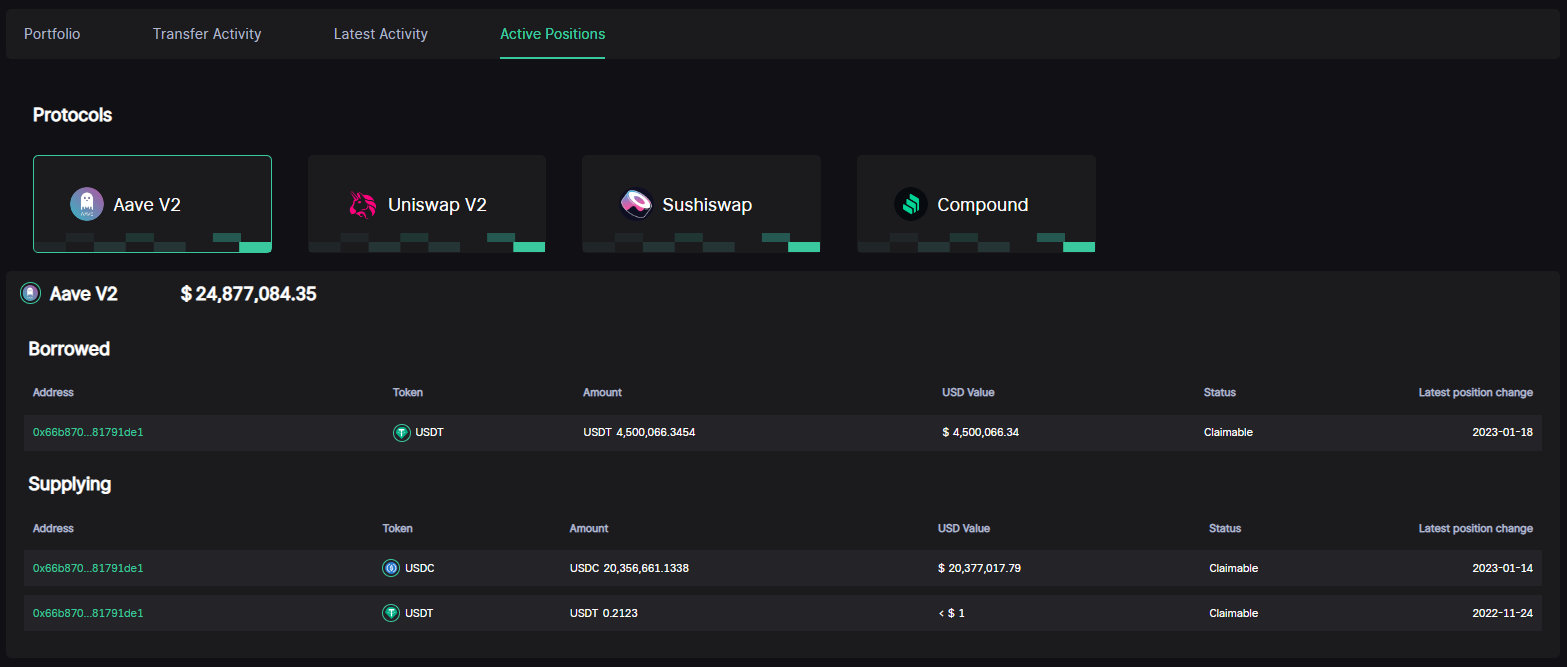The height and width of the screenshot is (667, 1567).
Task: Click the USDT icon in the Supplying table
Action: point(391,613)
